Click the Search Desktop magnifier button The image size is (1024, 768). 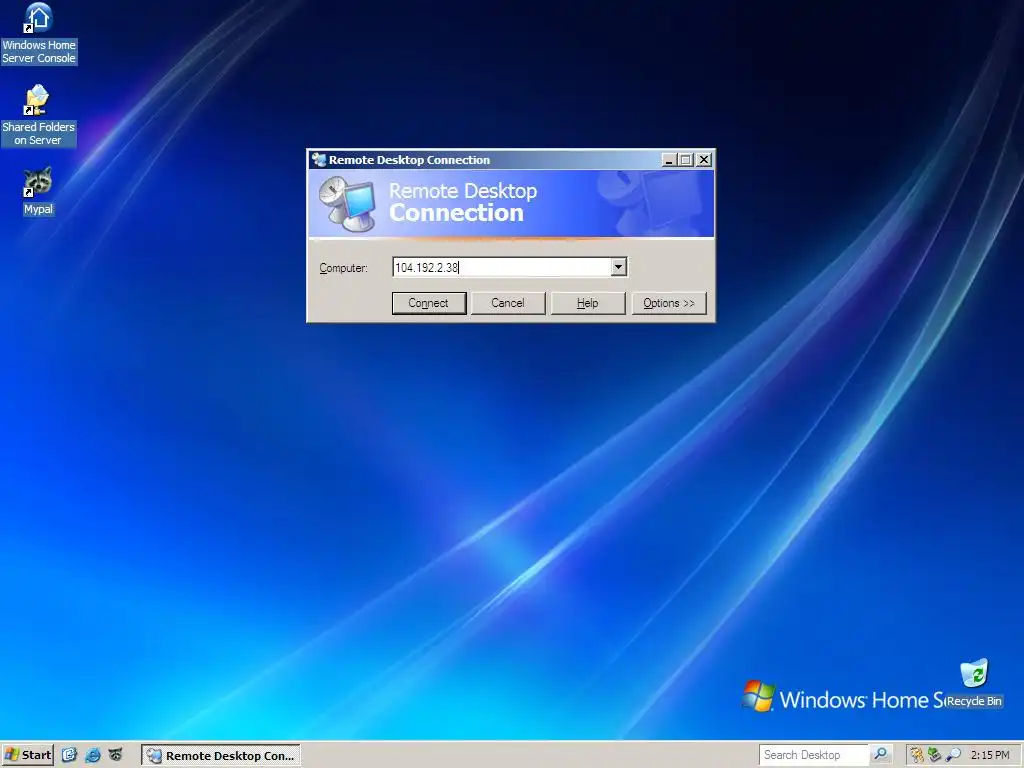pos(881,755)
